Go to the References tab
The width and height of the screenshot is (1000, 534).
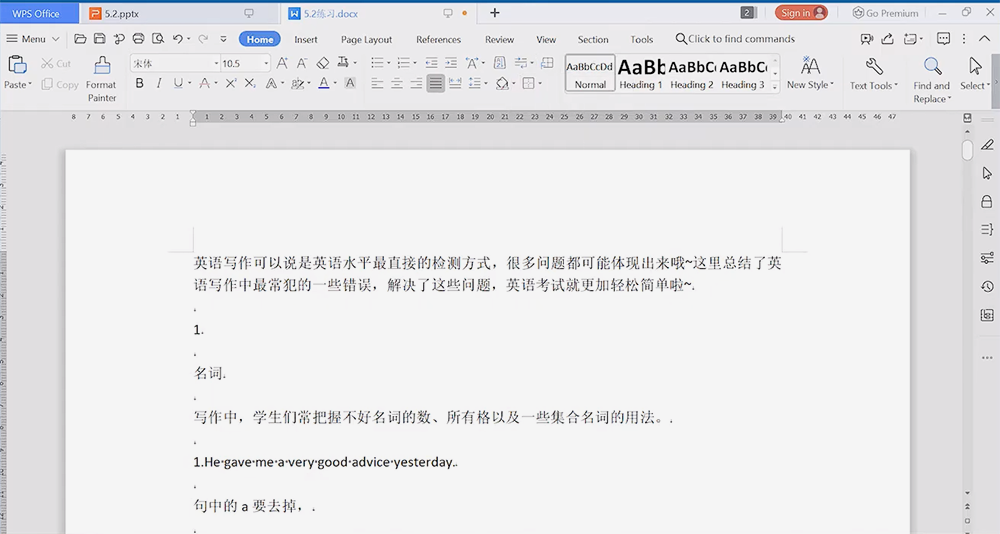[438, 40]
